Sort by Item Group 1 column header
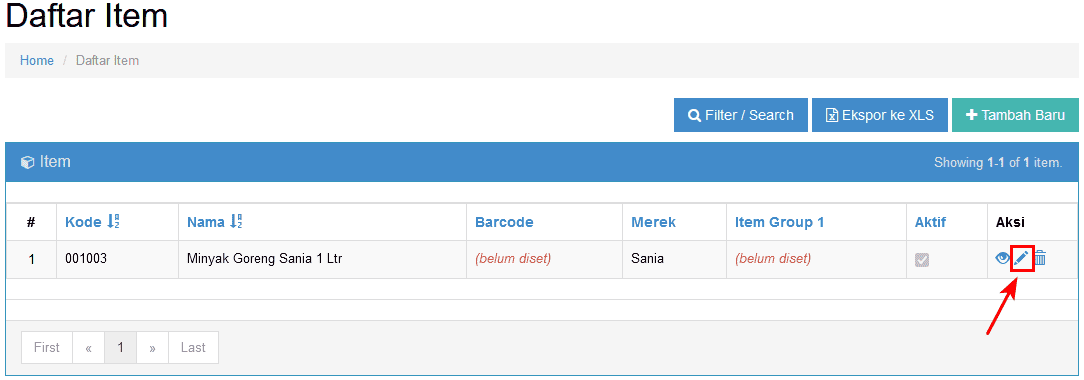 (779, 222)
